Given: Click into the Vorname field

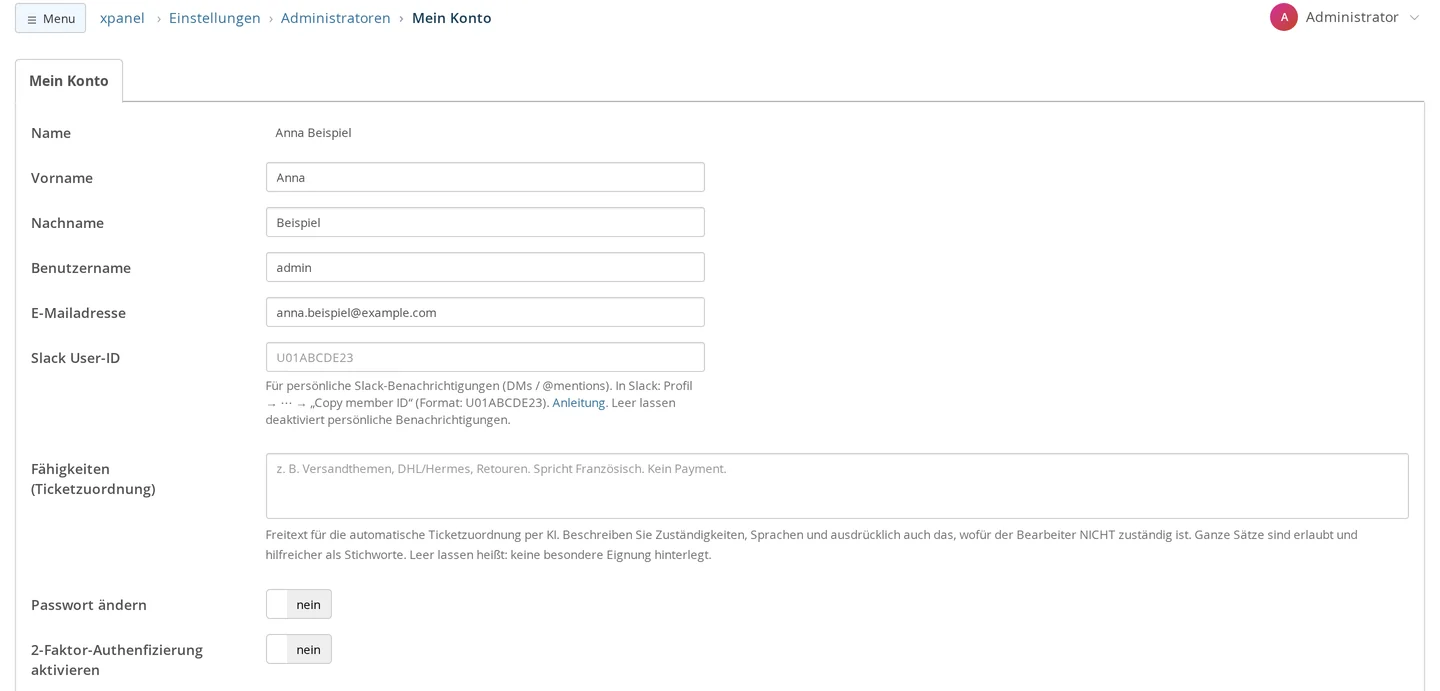Looking at the screenshot, I should [485, 177].
